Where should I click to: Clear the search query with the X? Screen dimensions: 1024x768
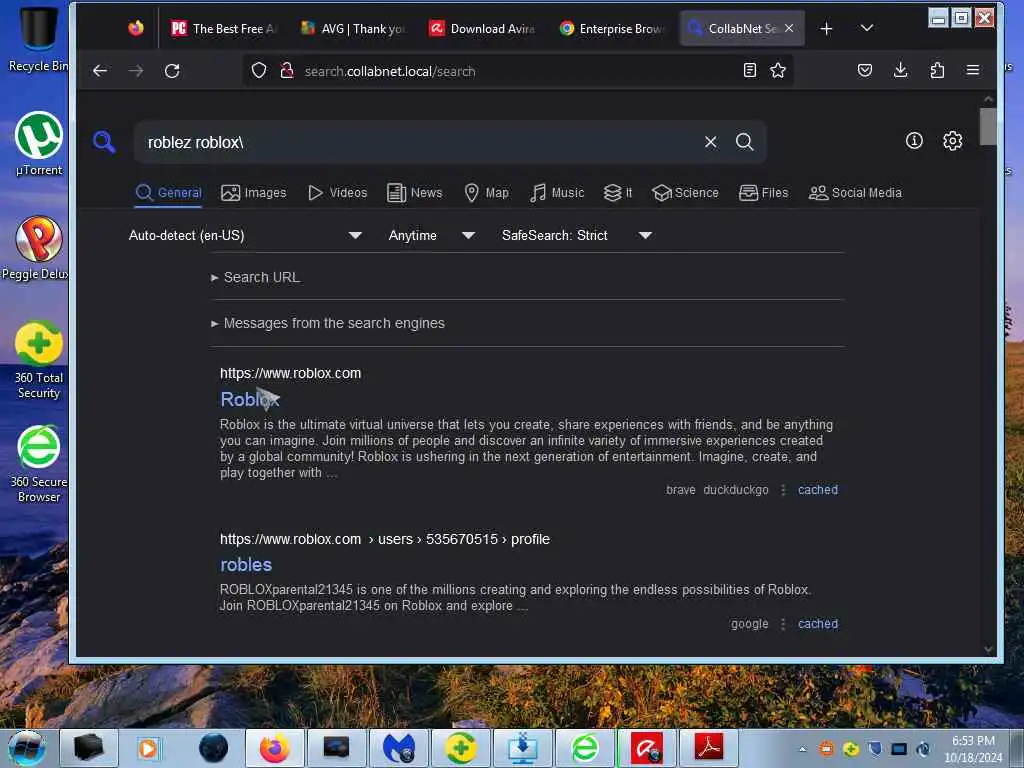(711, 142)
